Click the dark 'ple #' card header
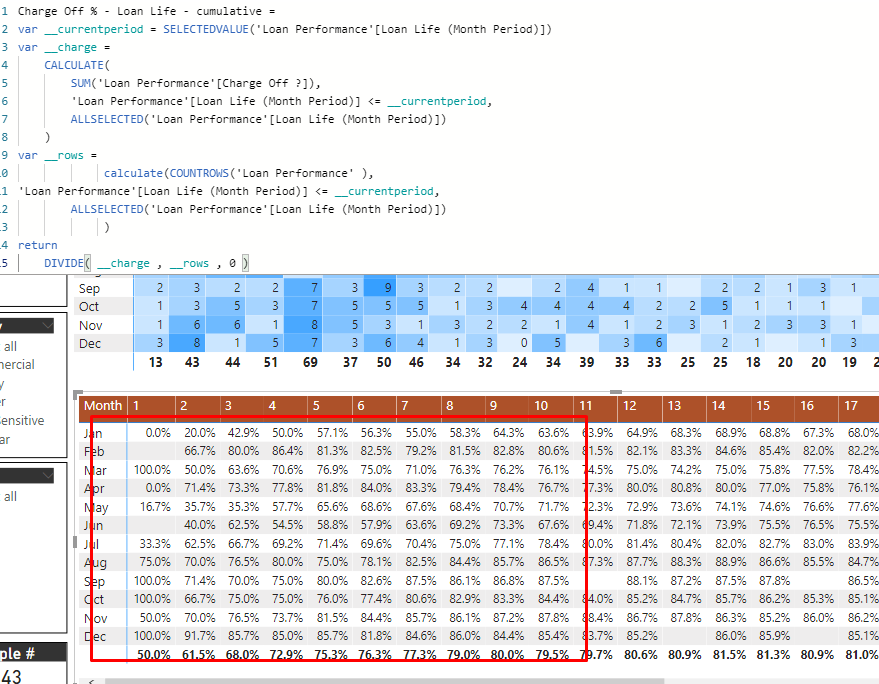879x684 pixels. pos(33,653)
